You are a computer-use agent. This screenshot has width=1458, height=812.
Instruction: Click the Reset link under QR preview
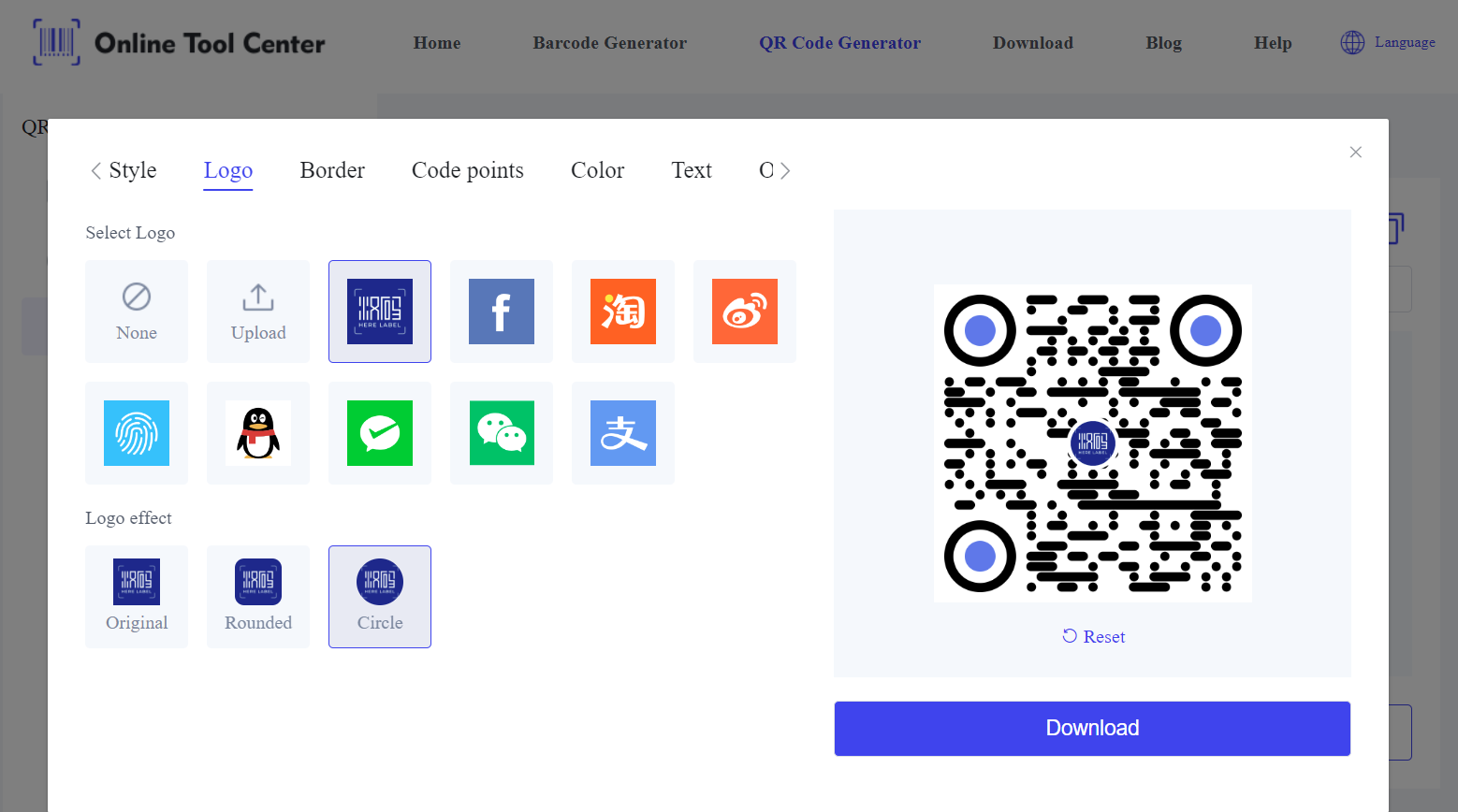[x=1093, y=636]
